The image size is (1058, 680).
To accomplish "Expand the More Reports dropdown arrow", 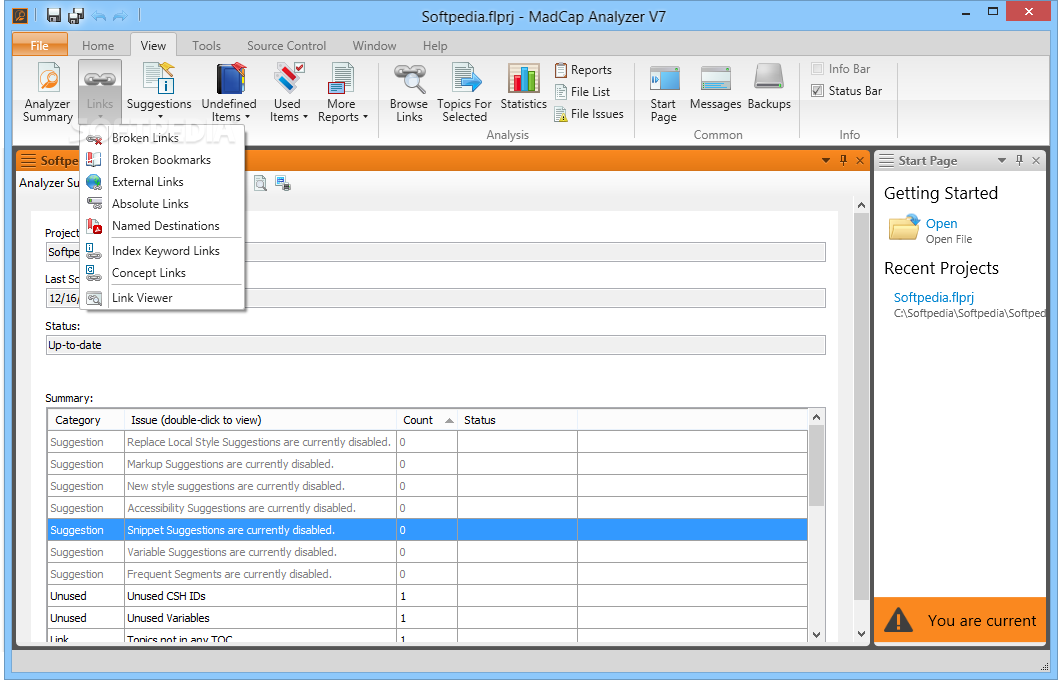I will coord(365,117).
